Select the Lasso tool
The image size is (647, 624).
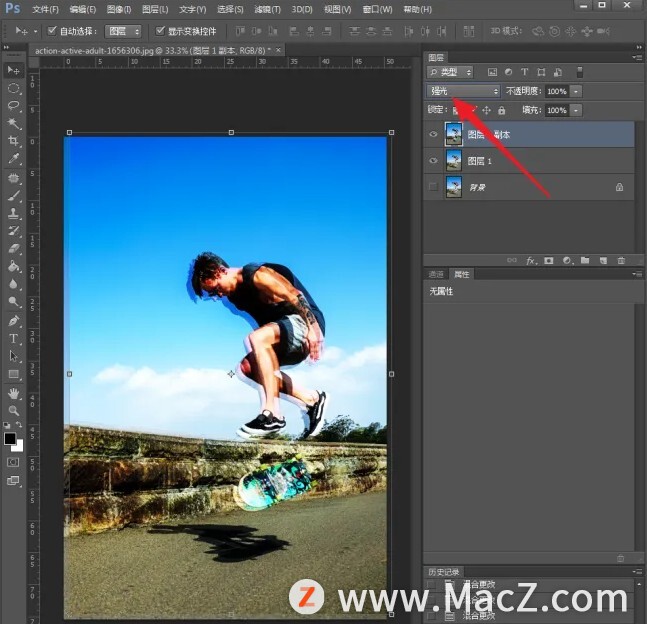[14, 105]
